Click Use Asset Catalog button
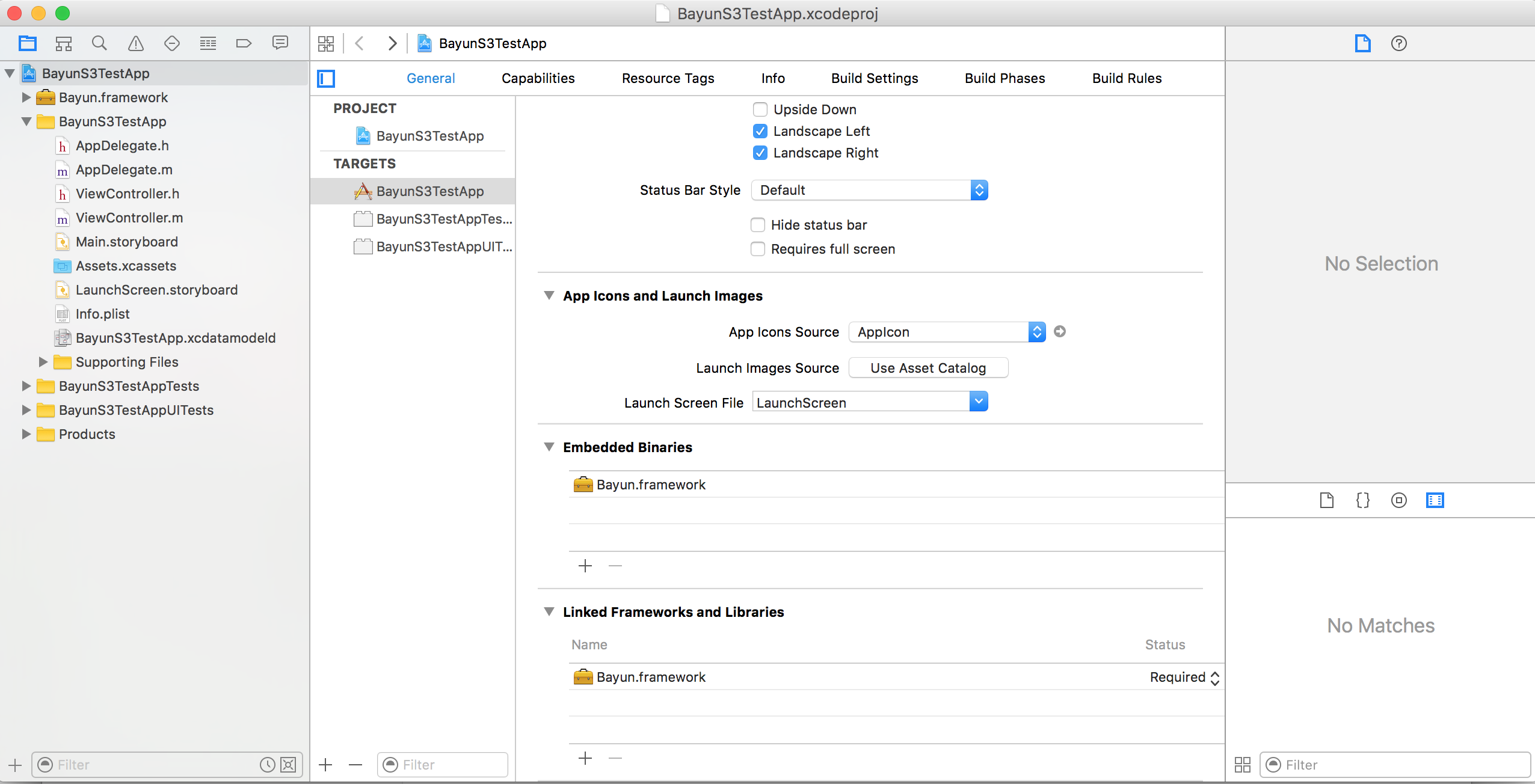Image resolution: width=1535 pixels, height=784 pixels. 927,368
